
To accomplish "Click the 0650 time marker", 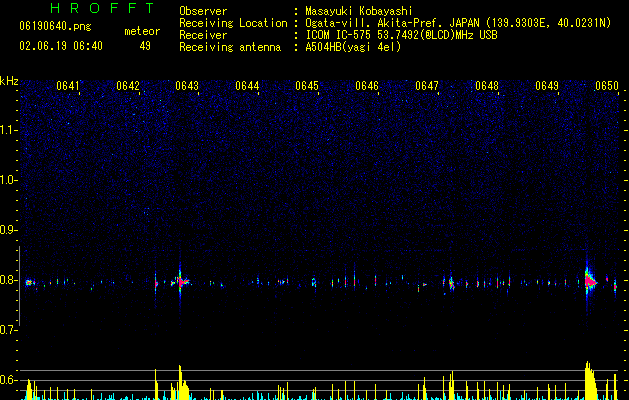I will 607,86.
